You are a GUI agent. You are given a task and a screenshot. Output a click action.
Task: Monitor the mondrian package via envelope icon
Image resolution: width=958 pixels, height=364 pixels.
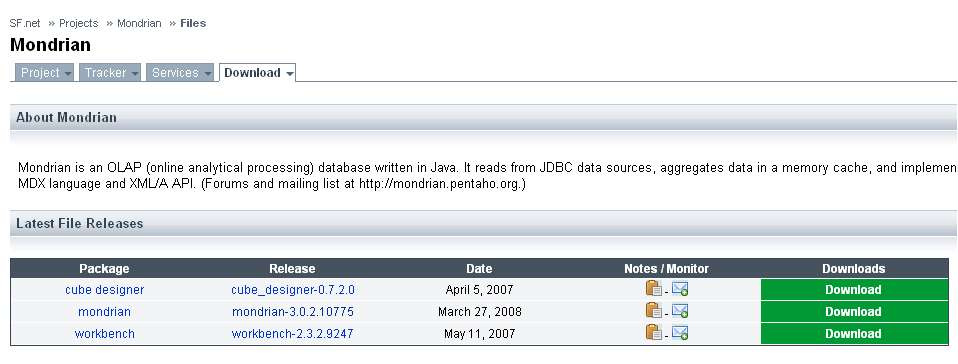tap(680, 311)
